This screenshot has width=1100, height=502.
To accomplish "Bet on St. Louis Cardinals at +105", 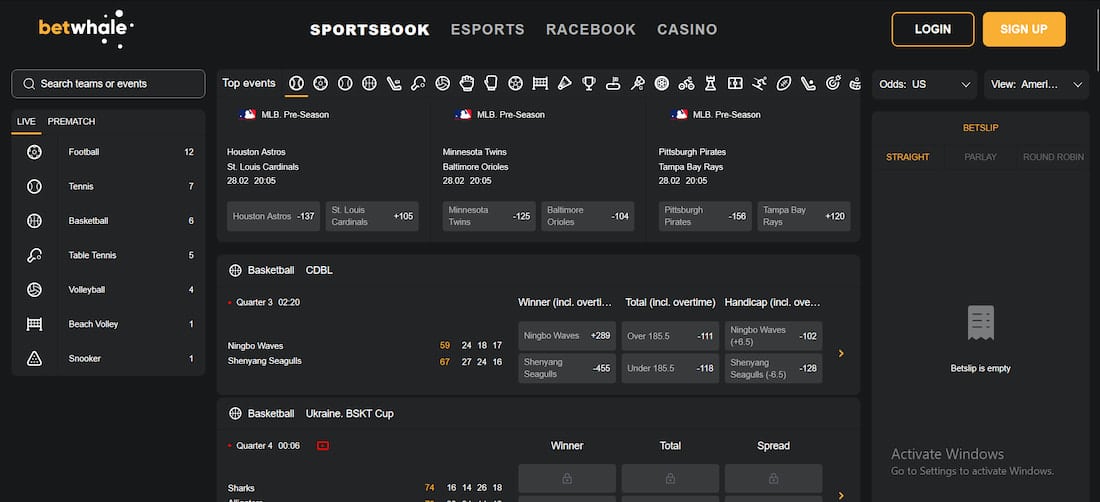I will pyautogui.click(x=372, y=216).
